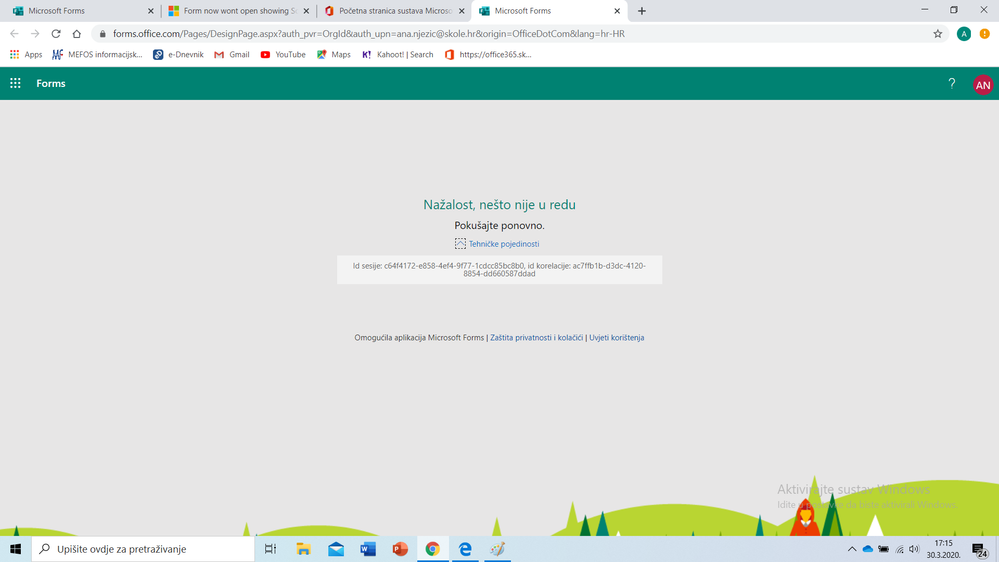The height and width of the screenshot is (562, 999).
Task: Bookmark this page with star
Action: click(938, 34)
